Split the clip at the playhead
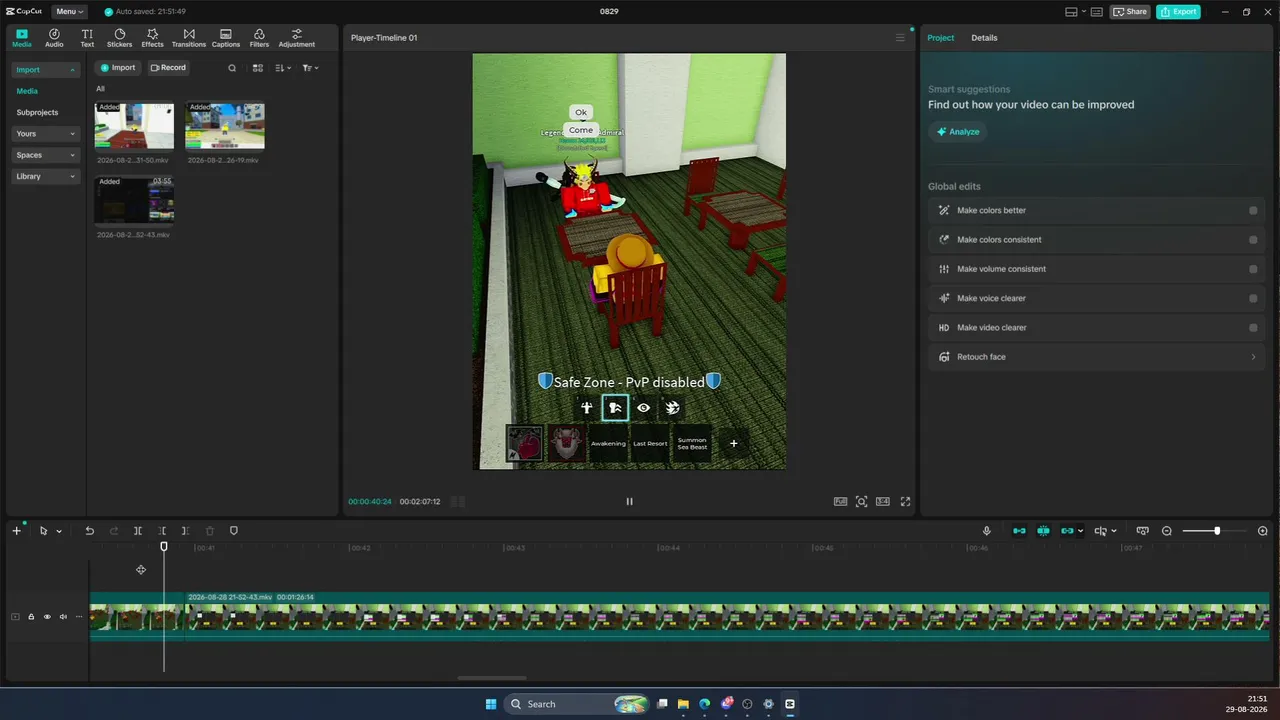 coord(138,531)
